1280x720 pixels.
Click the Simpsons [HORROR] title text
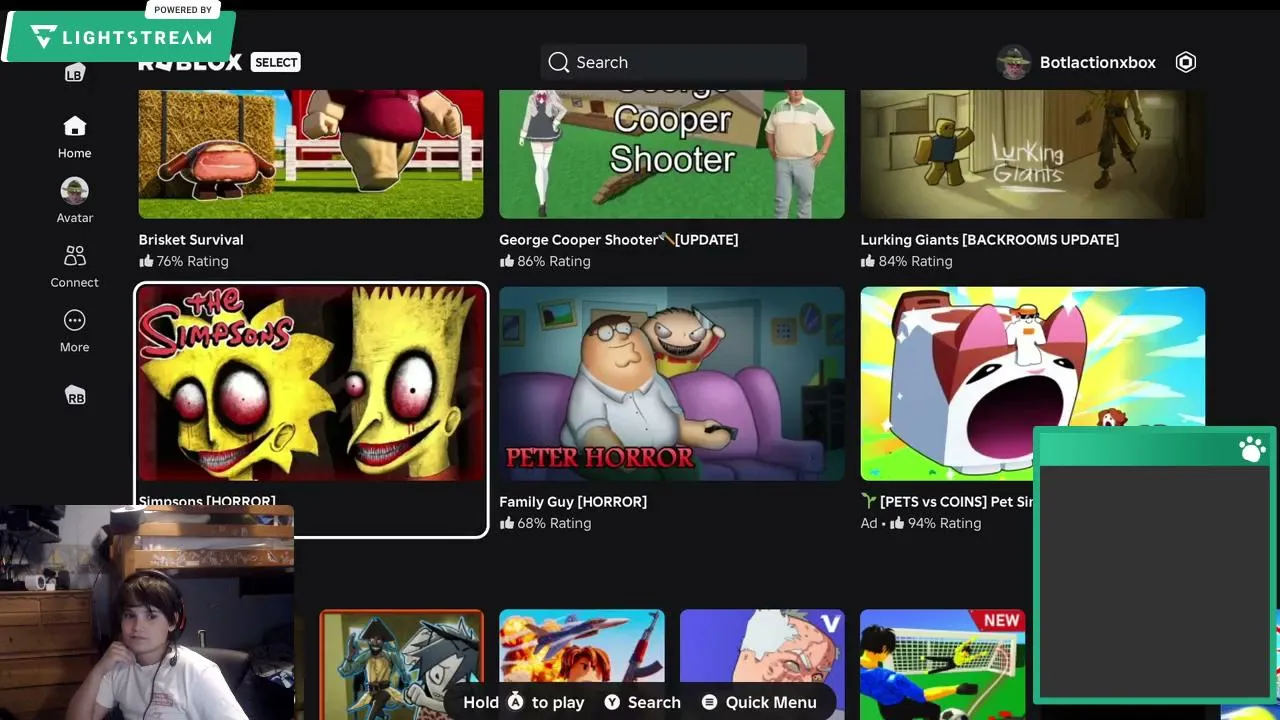207,502
